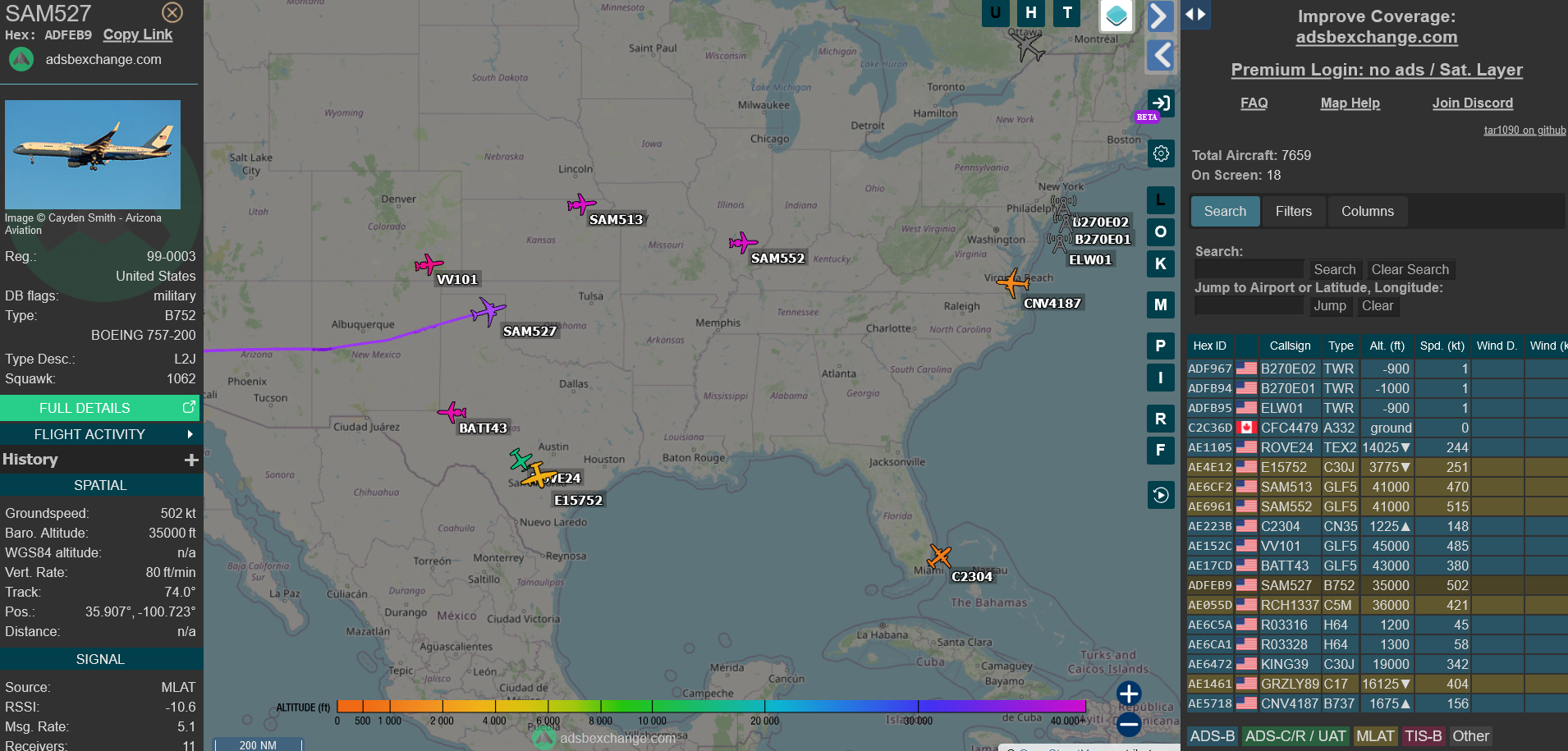Sort table by Hex ID column header

pos(1209,346)
